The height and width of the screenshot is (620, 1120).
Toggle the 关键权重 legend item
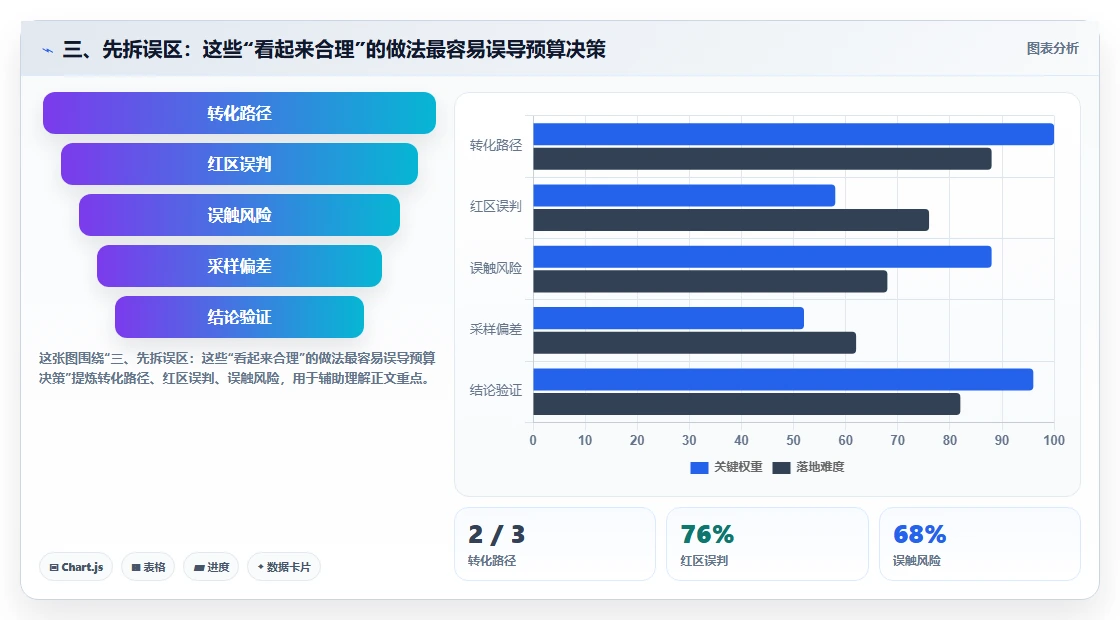[x=726, y=467]
